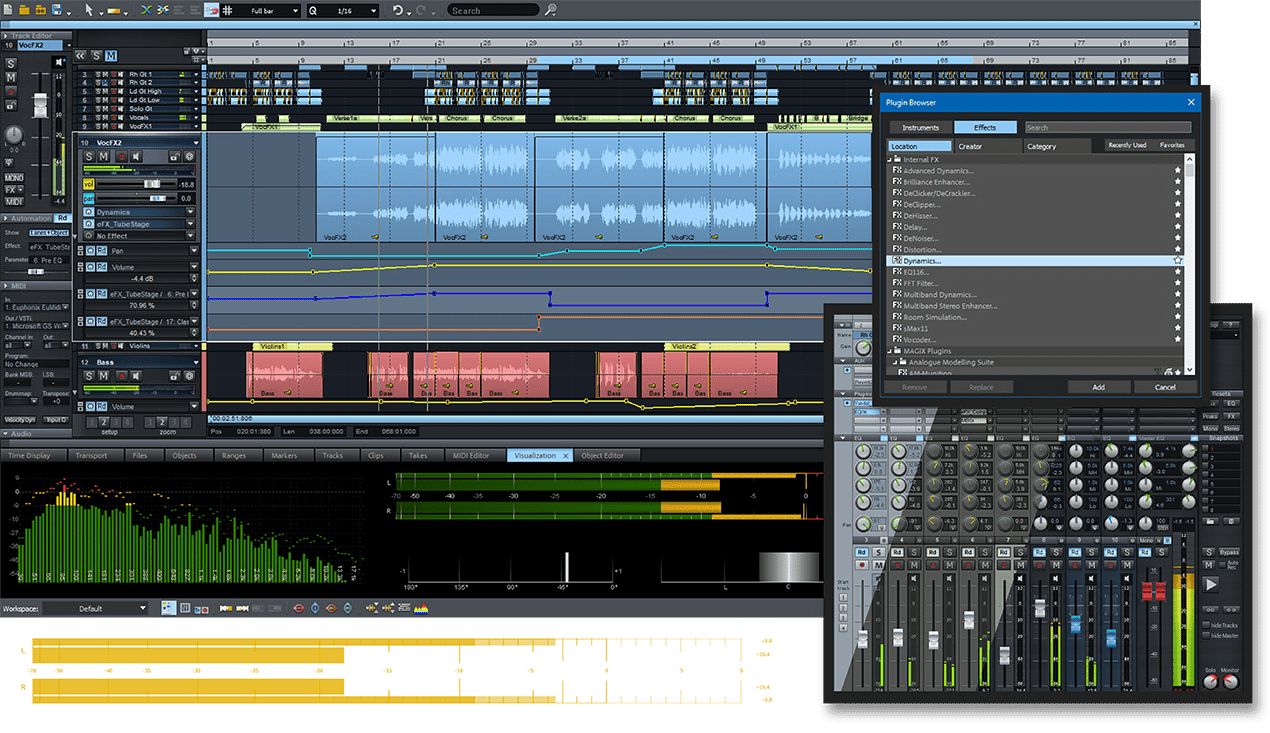Click Add button in Plugin Browser
1270x733 pixels.
click(1099, 387)
